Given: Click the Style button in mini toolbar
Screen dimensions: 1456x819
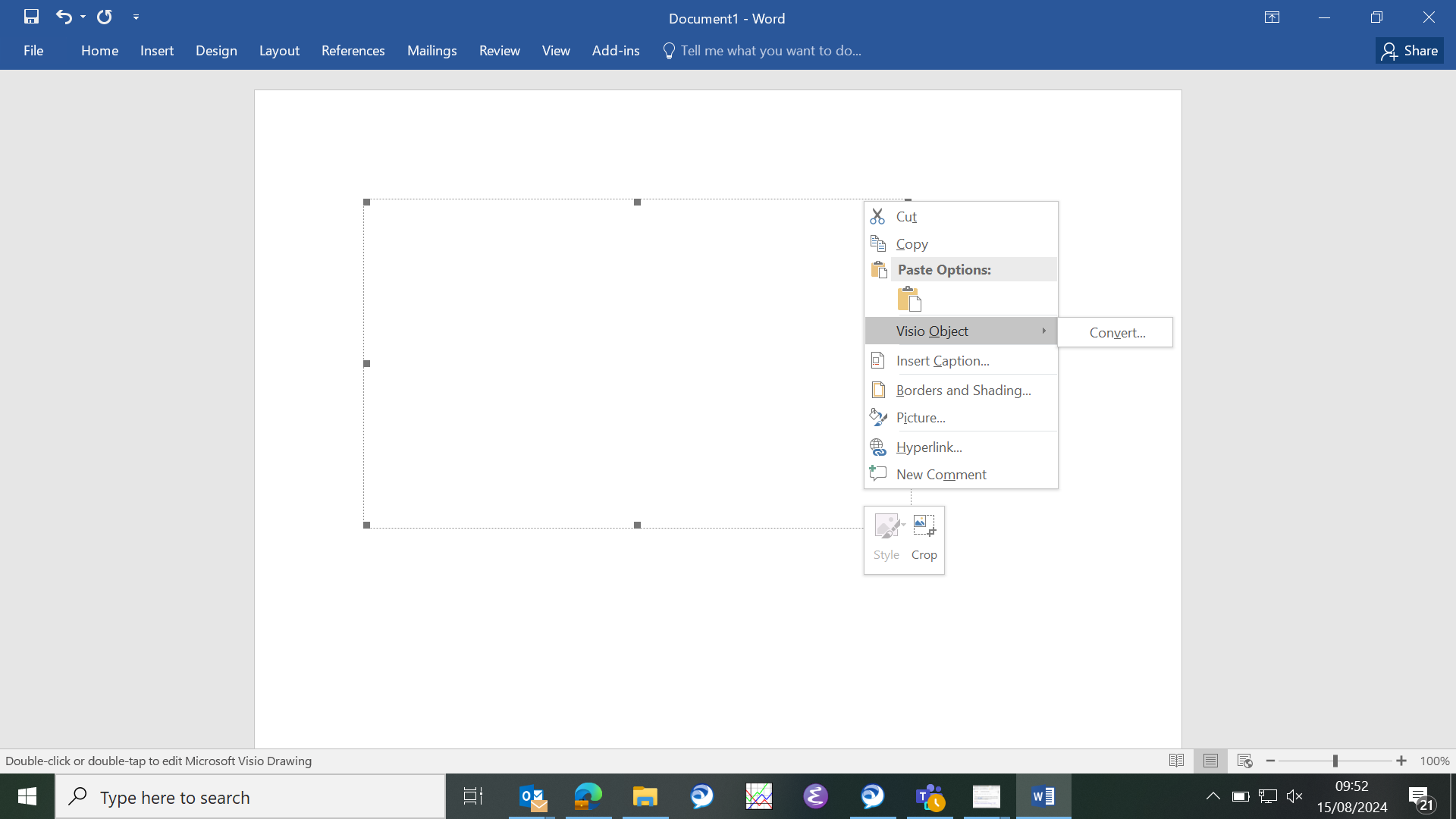Looking at the screenshot, I should 886,538.
